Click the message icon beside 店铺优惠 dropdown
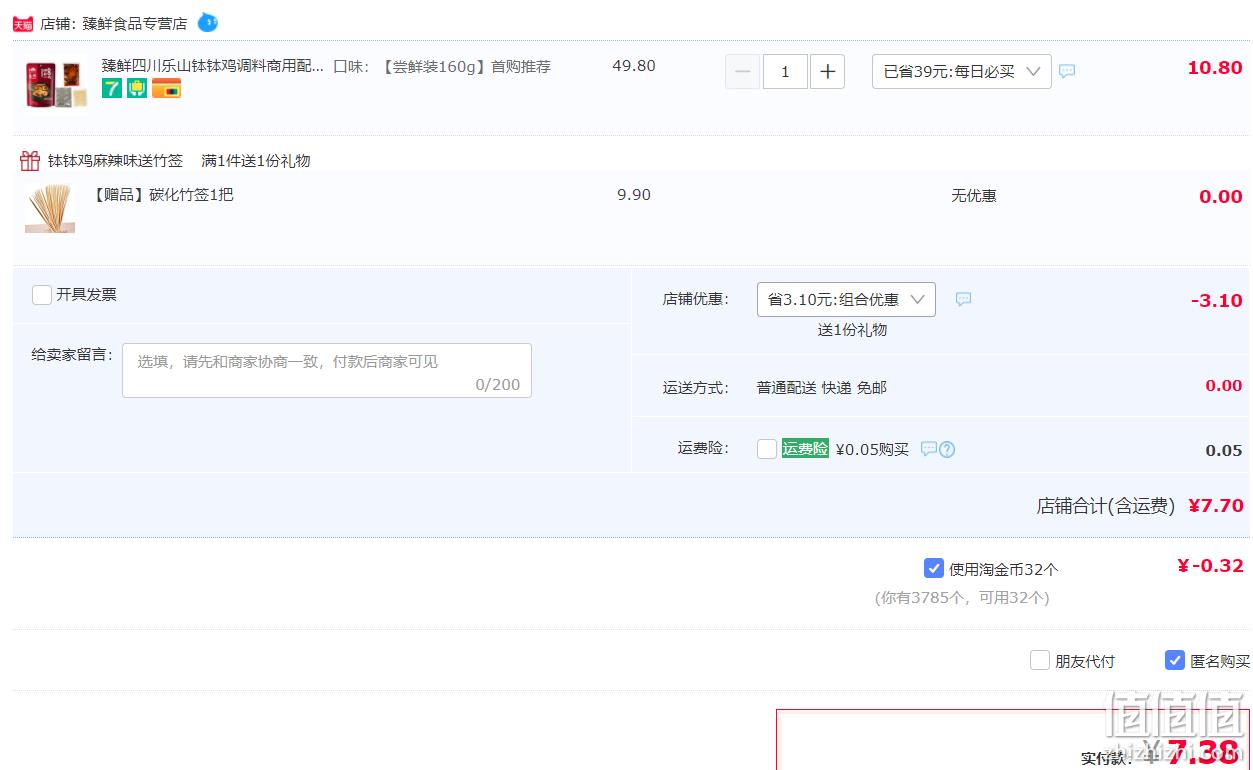The width and height of the screenshot is (1253, 770). 963,299
